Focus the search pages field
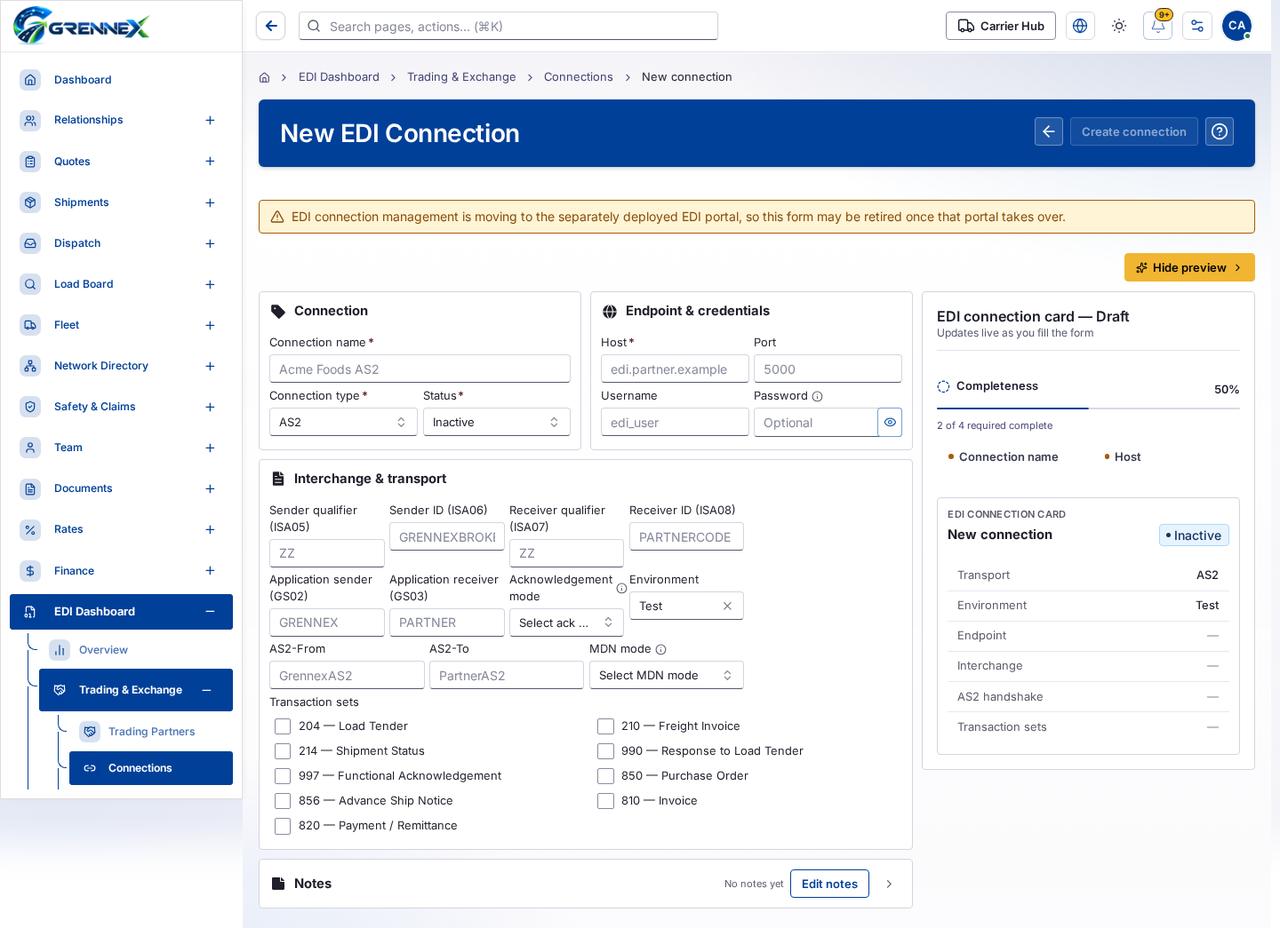The height and width of the screenshot is (928, 1280). pos(508,26)
